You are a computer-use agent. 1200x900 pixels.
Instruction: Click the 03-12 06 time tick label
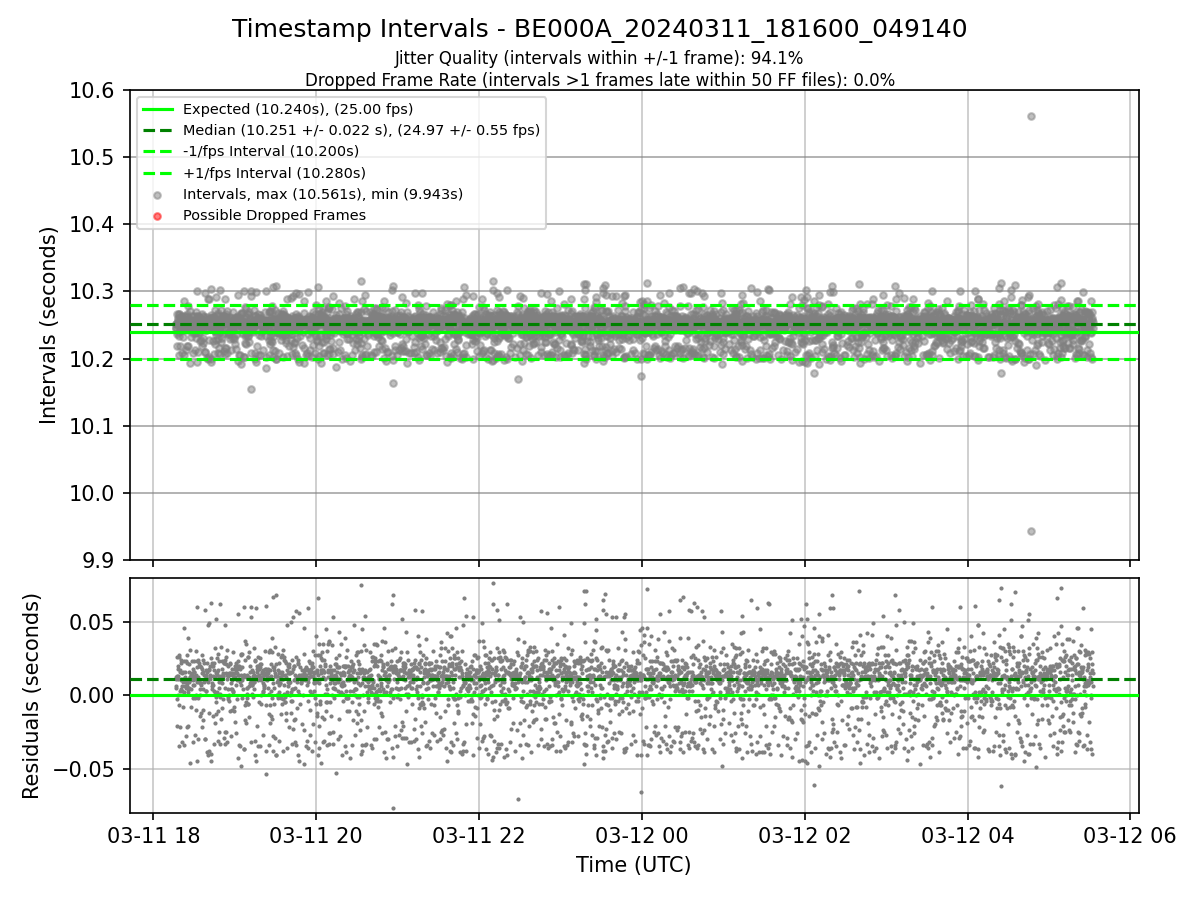(x=1130, y=835)
